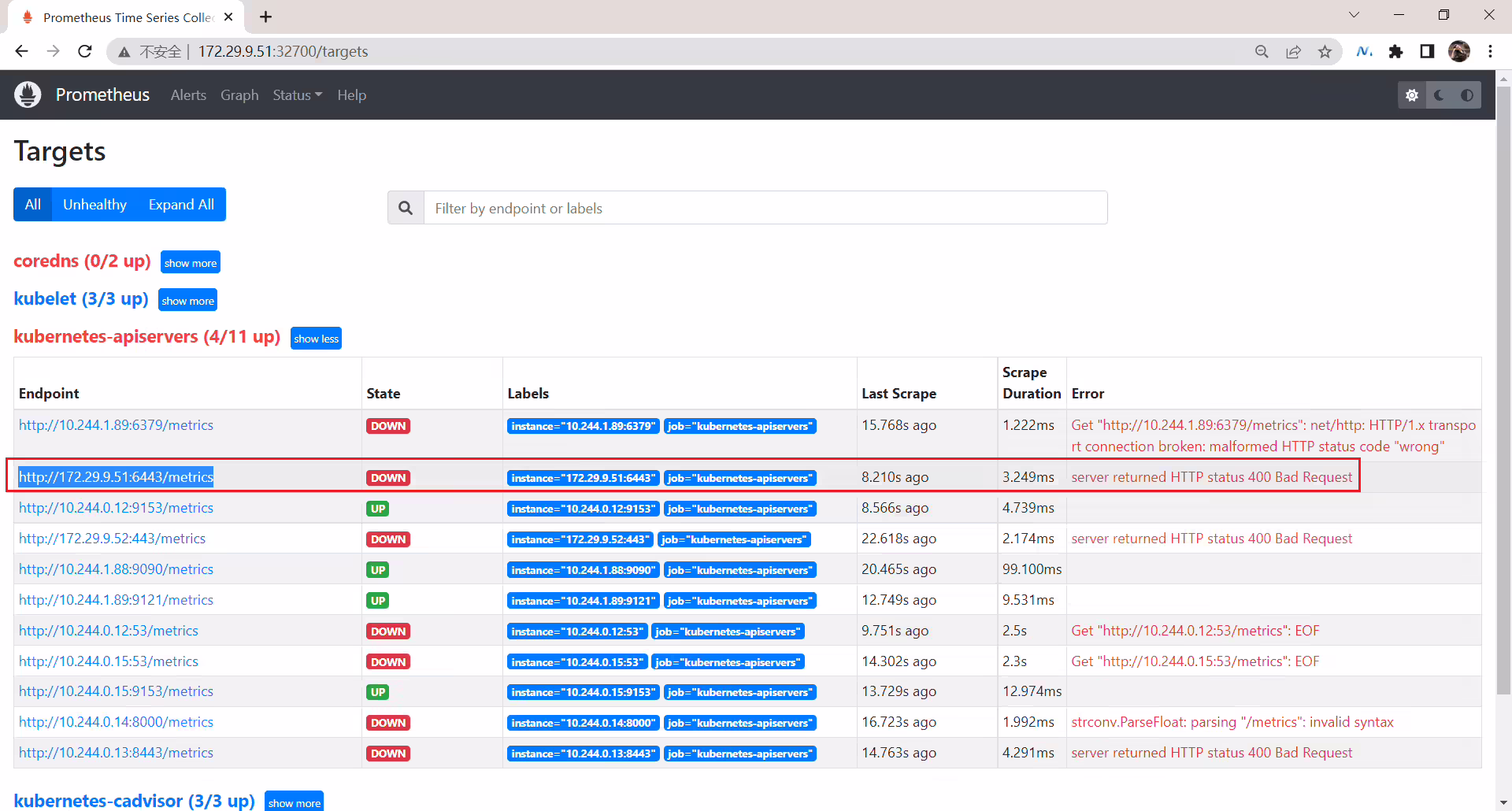Filter targets with the Unhealthy button
This screenshot has height=811, width=1512.
click(94, 205)
